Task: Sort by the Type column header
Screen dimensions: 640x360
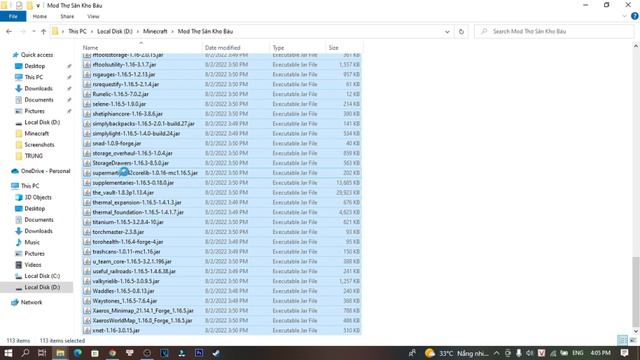Action: 298,48
